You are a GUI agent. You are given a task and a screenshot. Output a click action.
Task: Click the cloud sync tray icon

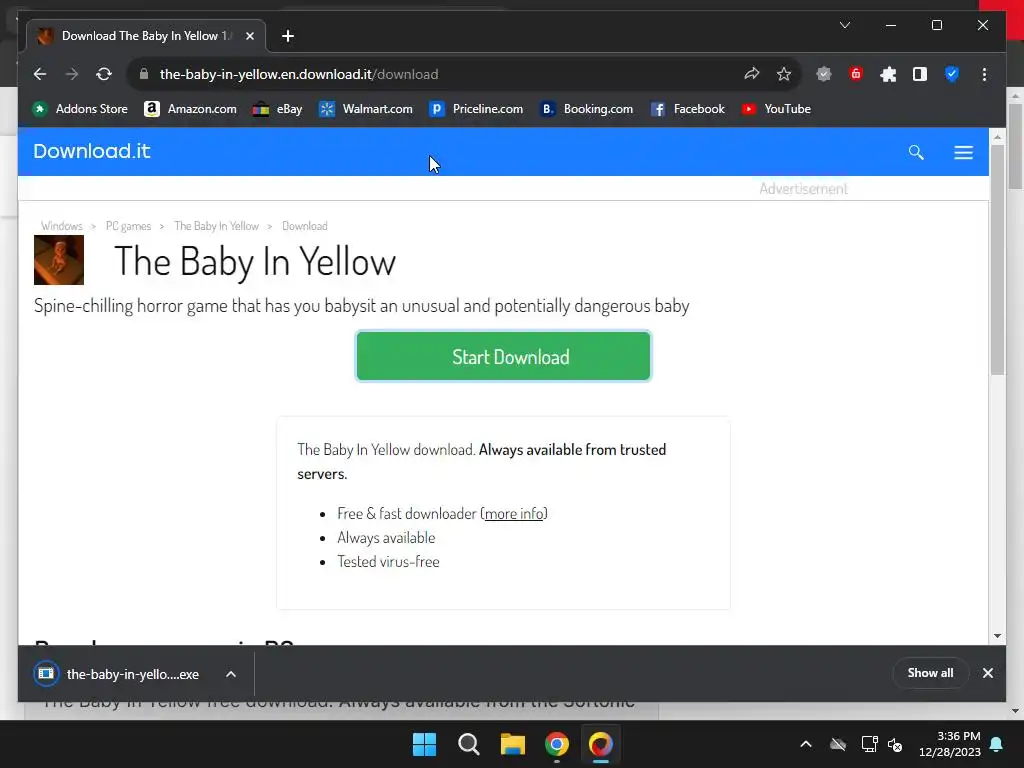pyautogui.click(x=838, y=744)
